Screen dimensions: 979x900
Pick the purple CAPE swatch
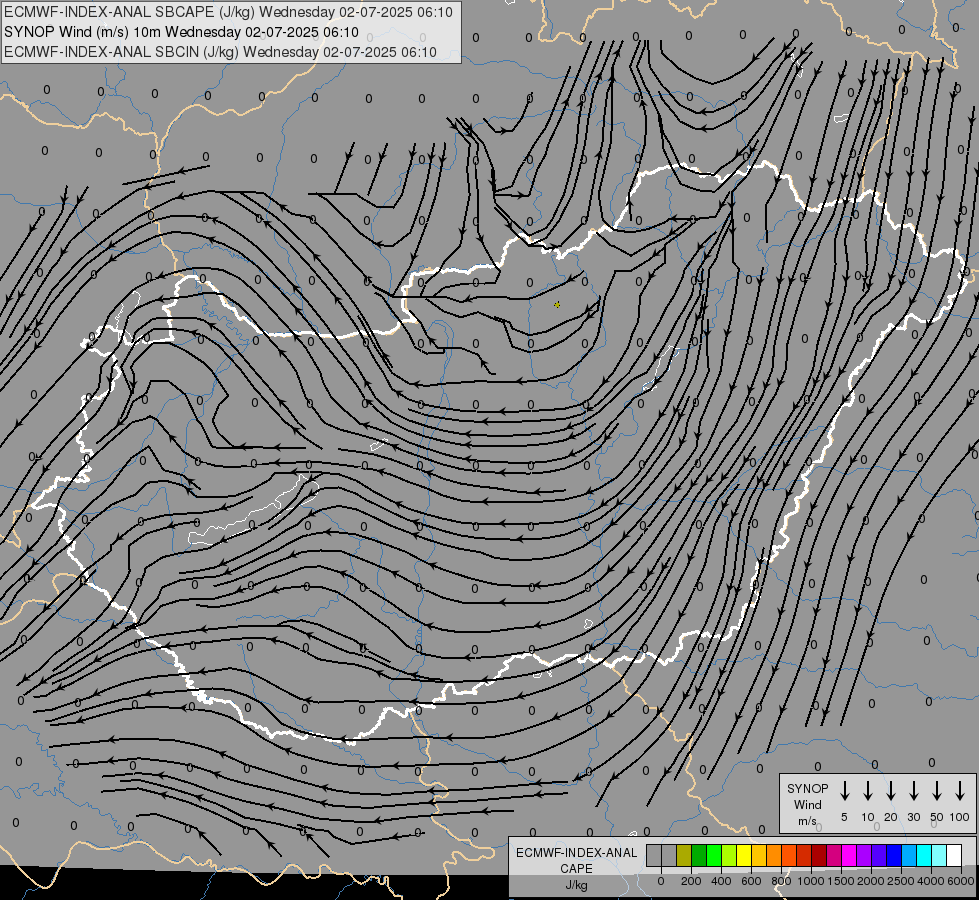863,855
